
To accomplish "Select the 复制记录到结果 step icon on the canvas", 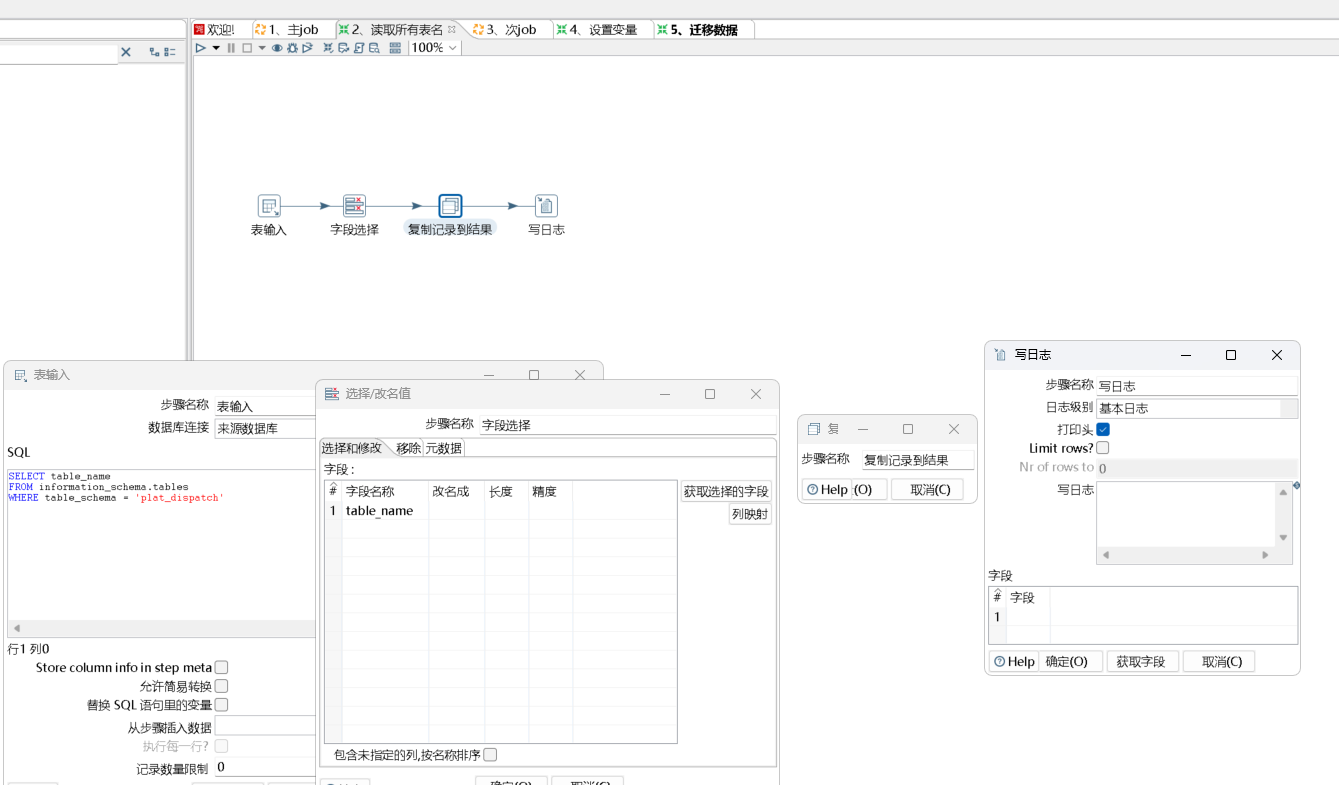I will point(450,206).
